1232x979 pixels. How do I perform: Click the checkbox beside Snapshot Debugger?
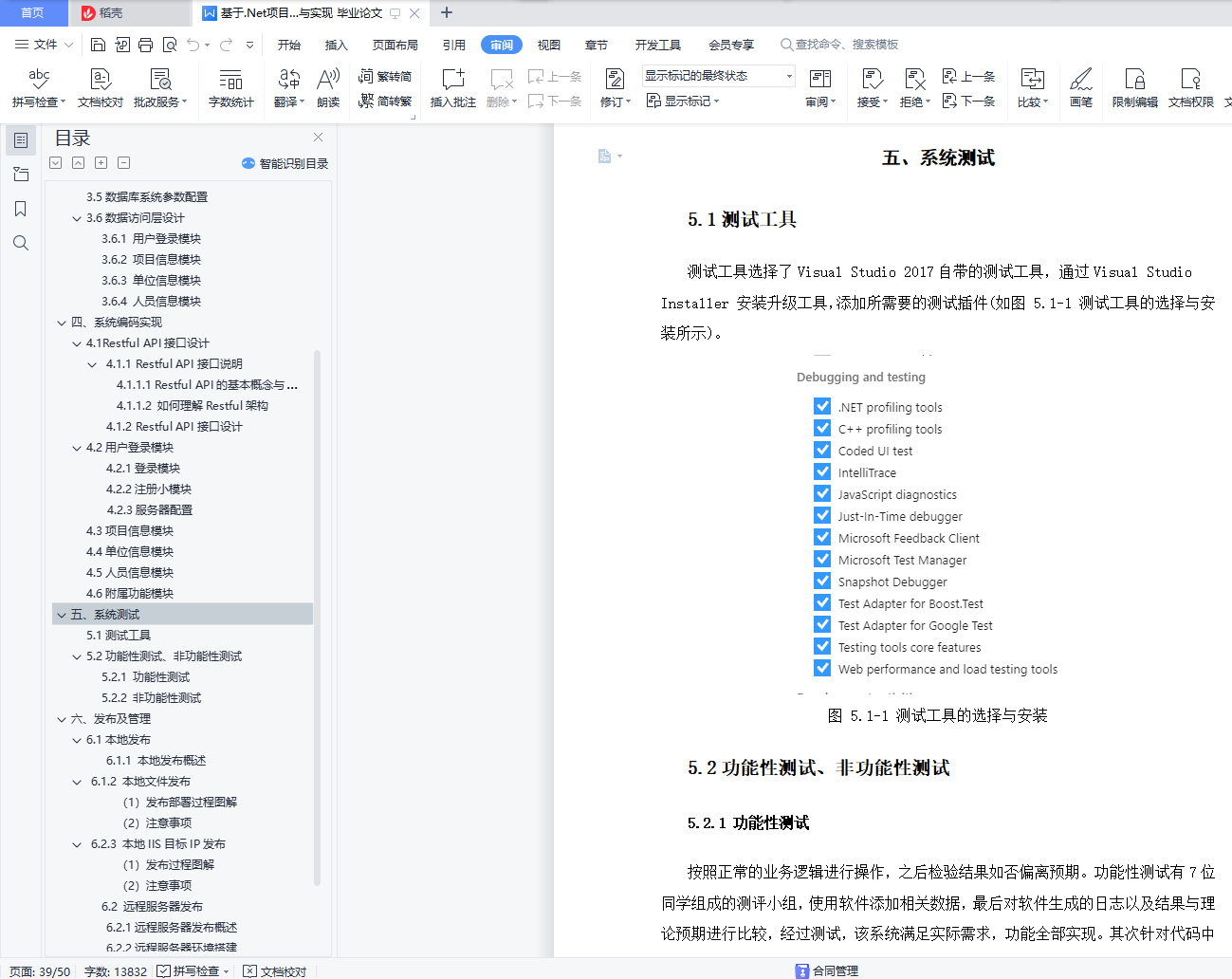point(822,581)
